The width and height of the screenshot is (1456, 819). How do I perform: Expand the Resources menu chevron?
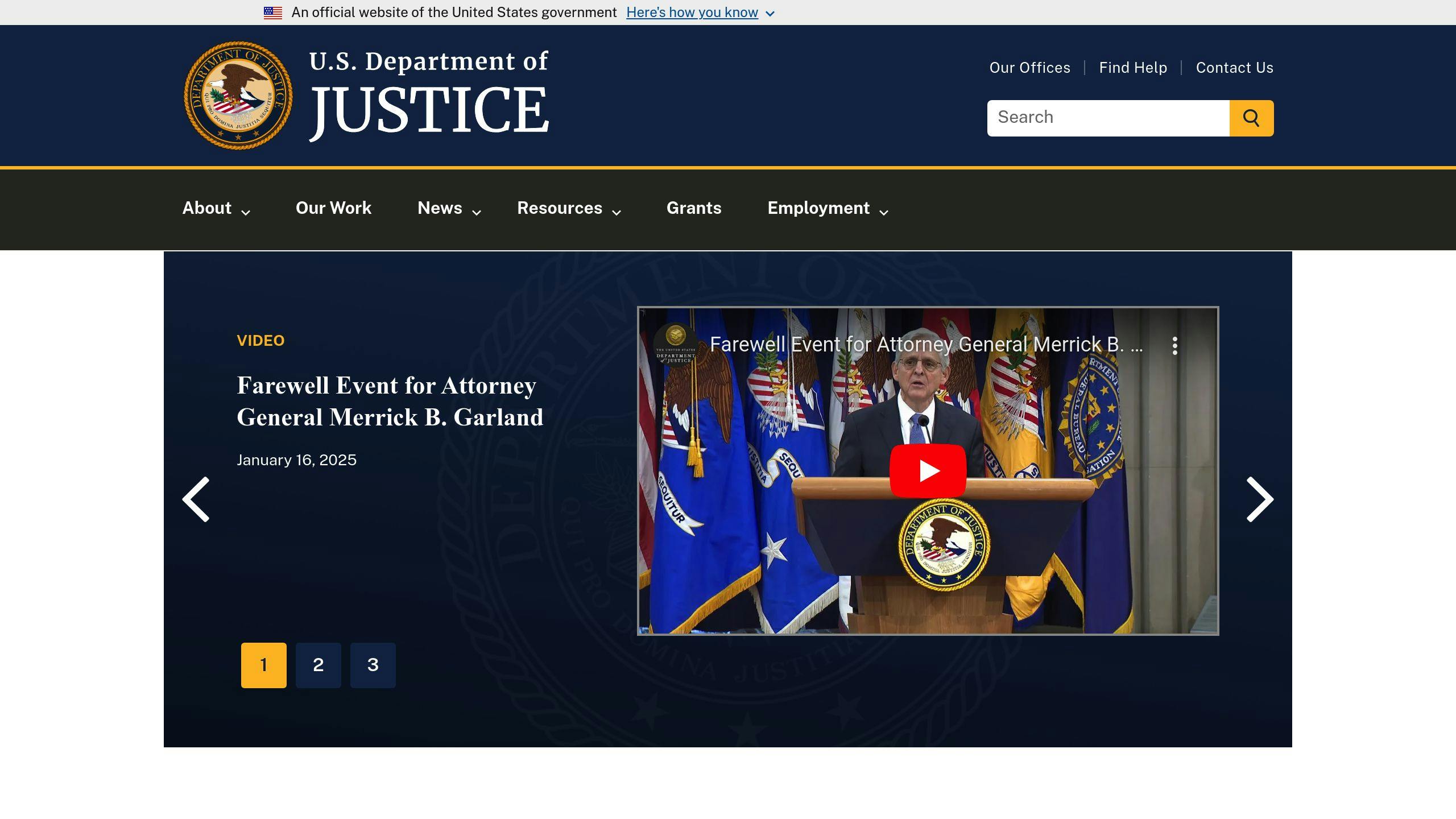coord(617,213)
